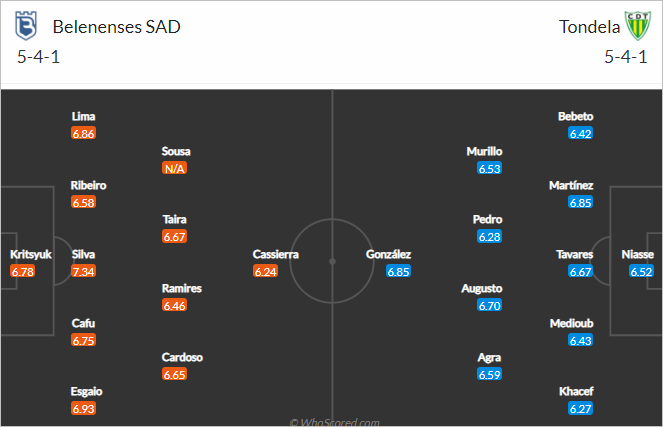The image size is (663, 427).
Task: Click the Tondela club crest
Action: point(638,25)
